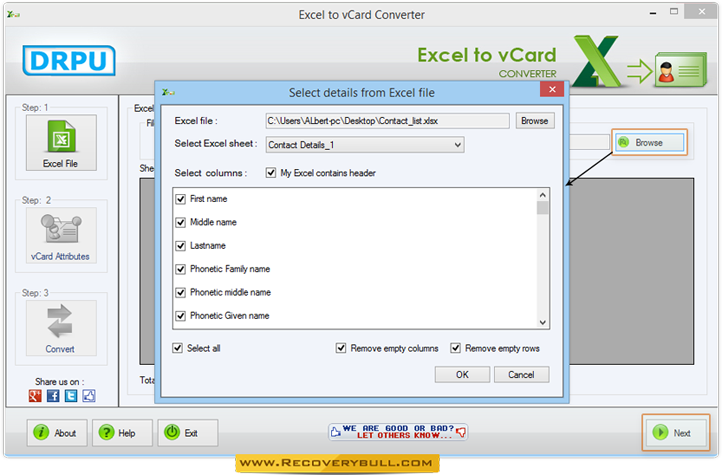Uncheck Phonetic middle name column
The width and height of the screenshot is (722, 475).
[x=180, y=292]
